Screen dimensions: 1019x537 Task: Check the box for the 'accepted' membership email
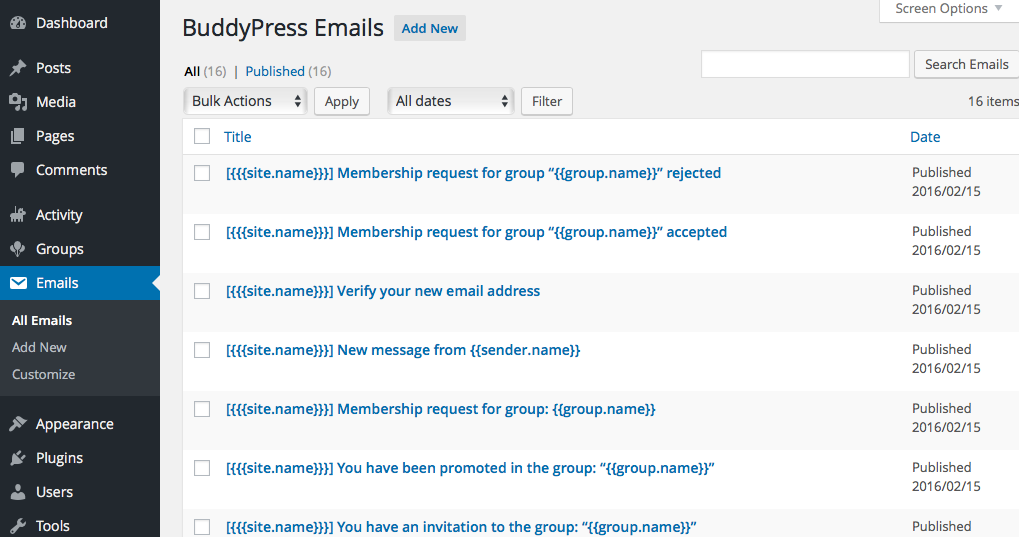[202, 232]
